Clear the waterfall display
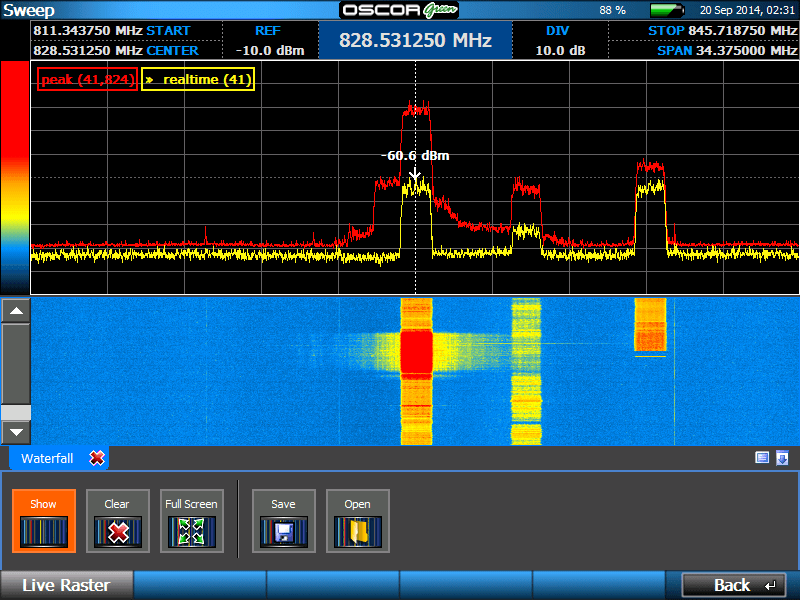800x600 pixels. 117,520
